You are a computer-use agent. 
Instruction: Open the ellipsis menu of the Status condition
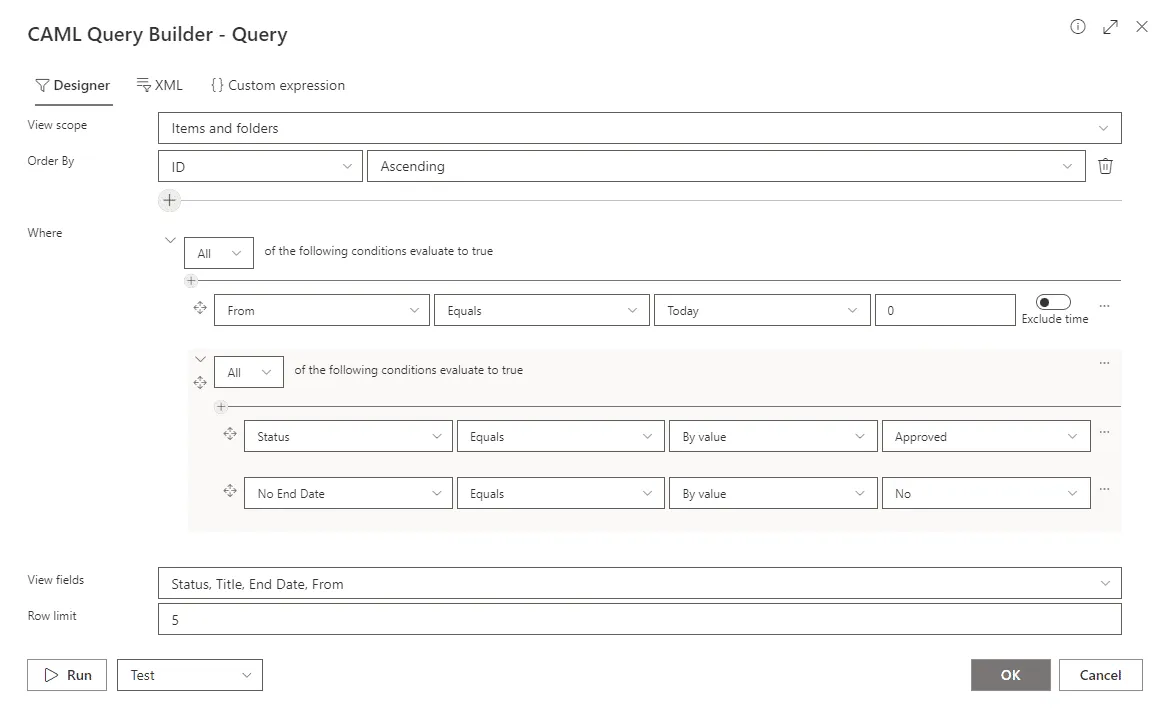[1104, 431]
